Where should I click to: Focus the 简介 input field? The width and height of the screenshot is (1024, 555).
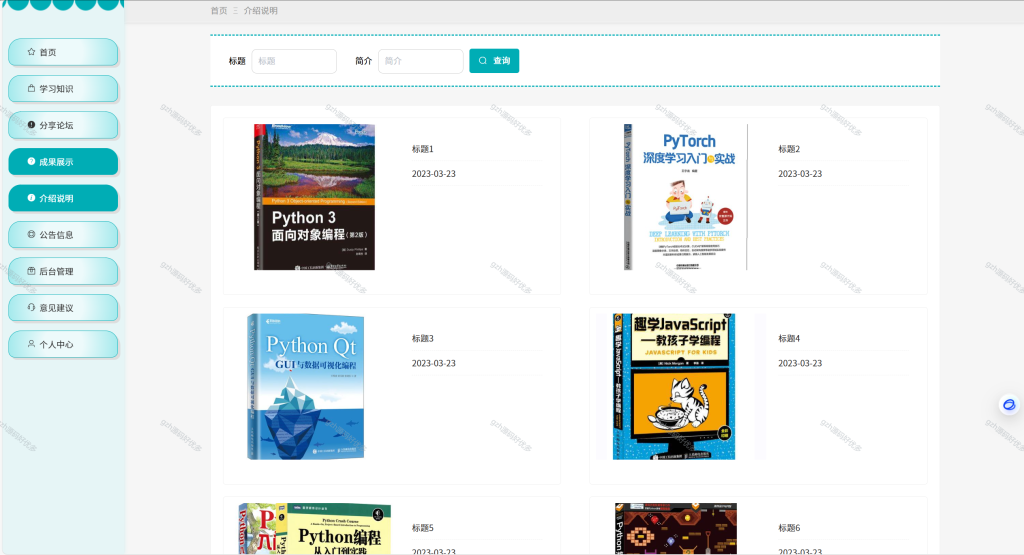tap(421, 61)
